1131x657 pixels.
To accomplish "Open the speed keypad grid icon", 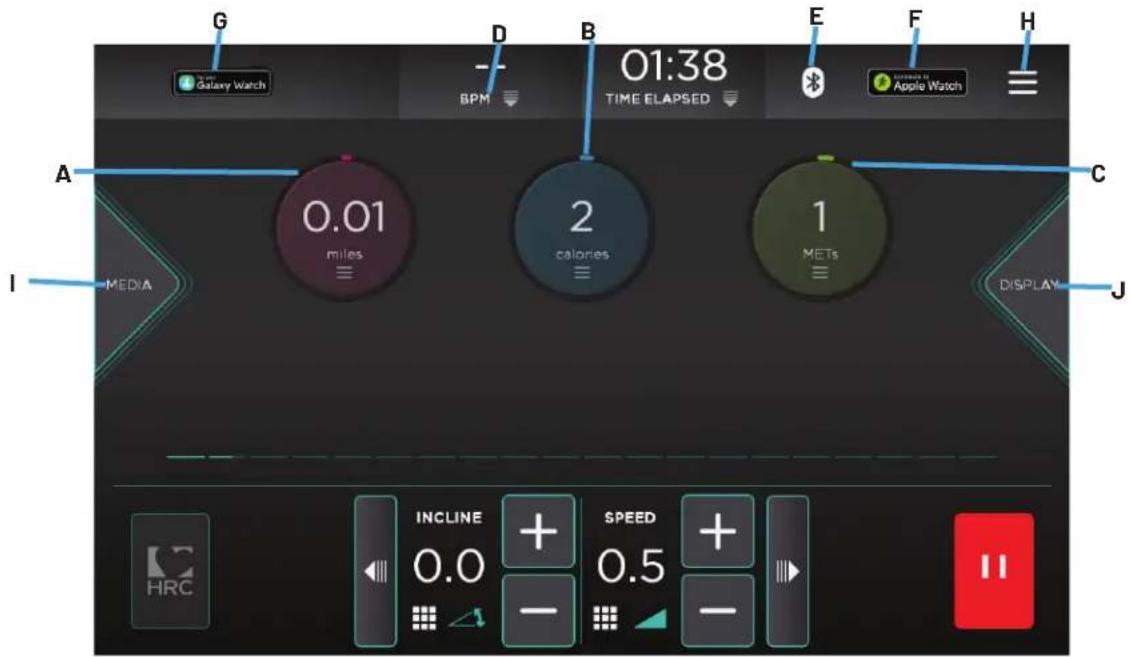I will pos(605,618).
